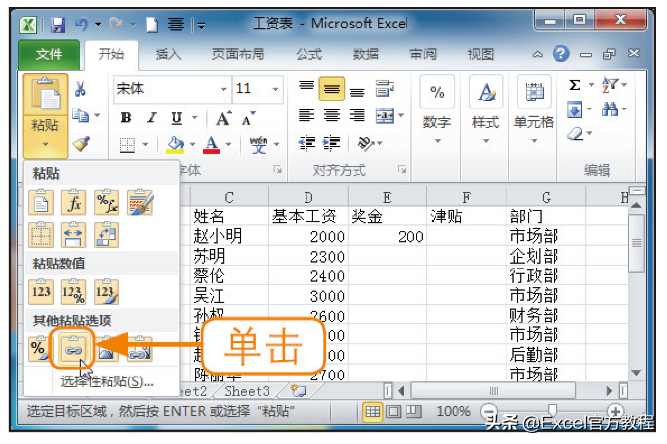Click the large Paste clipboard icon
The height and width of the screenshot is (444, 667).
coord(45,94)
